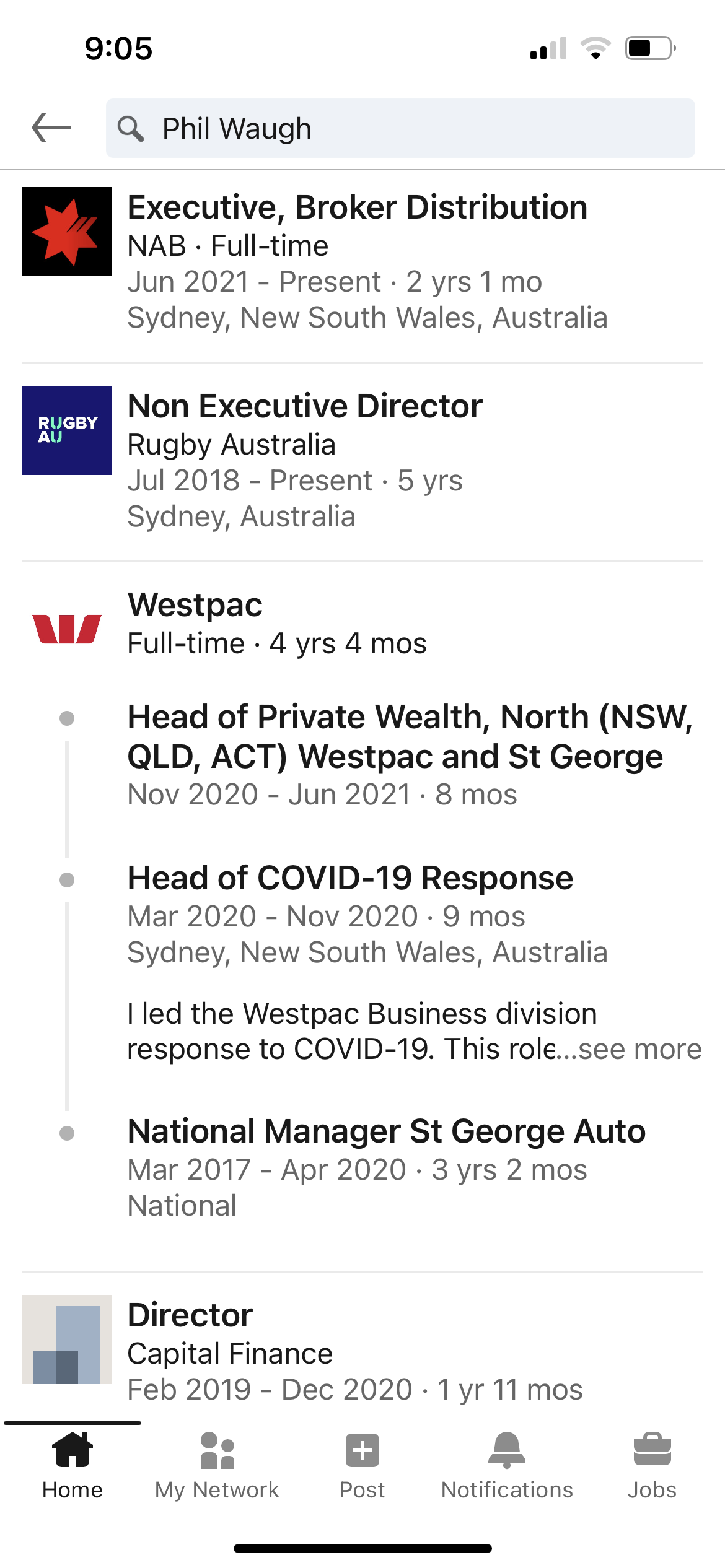Open the Jobs briefcase icon
The width and height of the screenshot is (725, 1568).
click(652, 1450)
